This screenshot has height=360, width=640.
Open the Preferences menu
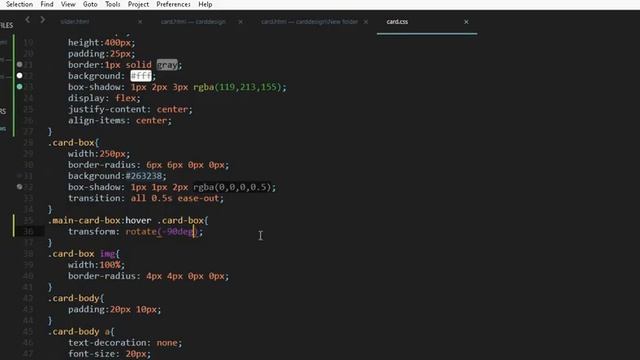click(173, 4)
